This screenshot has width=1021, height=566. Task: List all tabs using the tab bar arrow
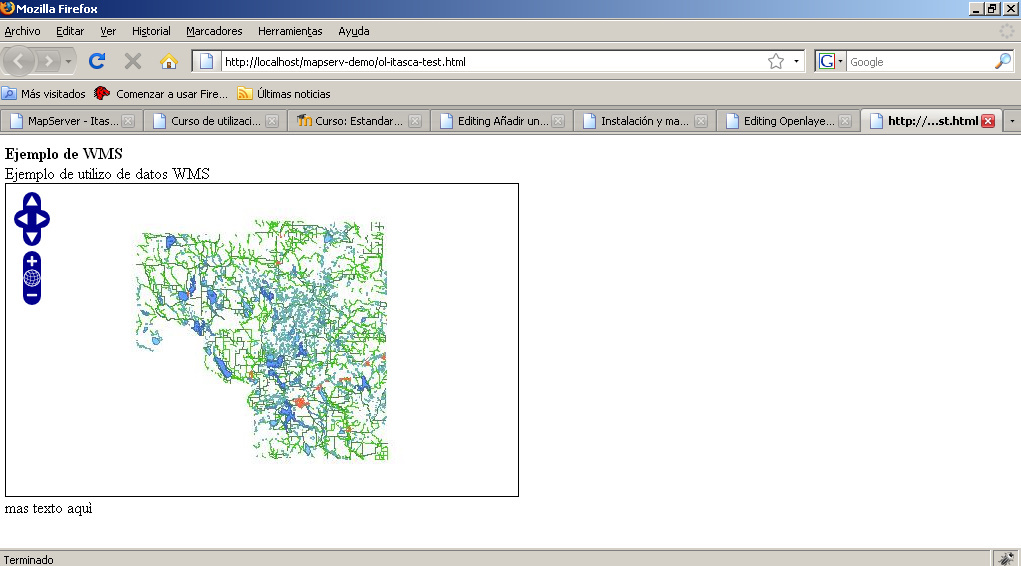(1012, 121)
